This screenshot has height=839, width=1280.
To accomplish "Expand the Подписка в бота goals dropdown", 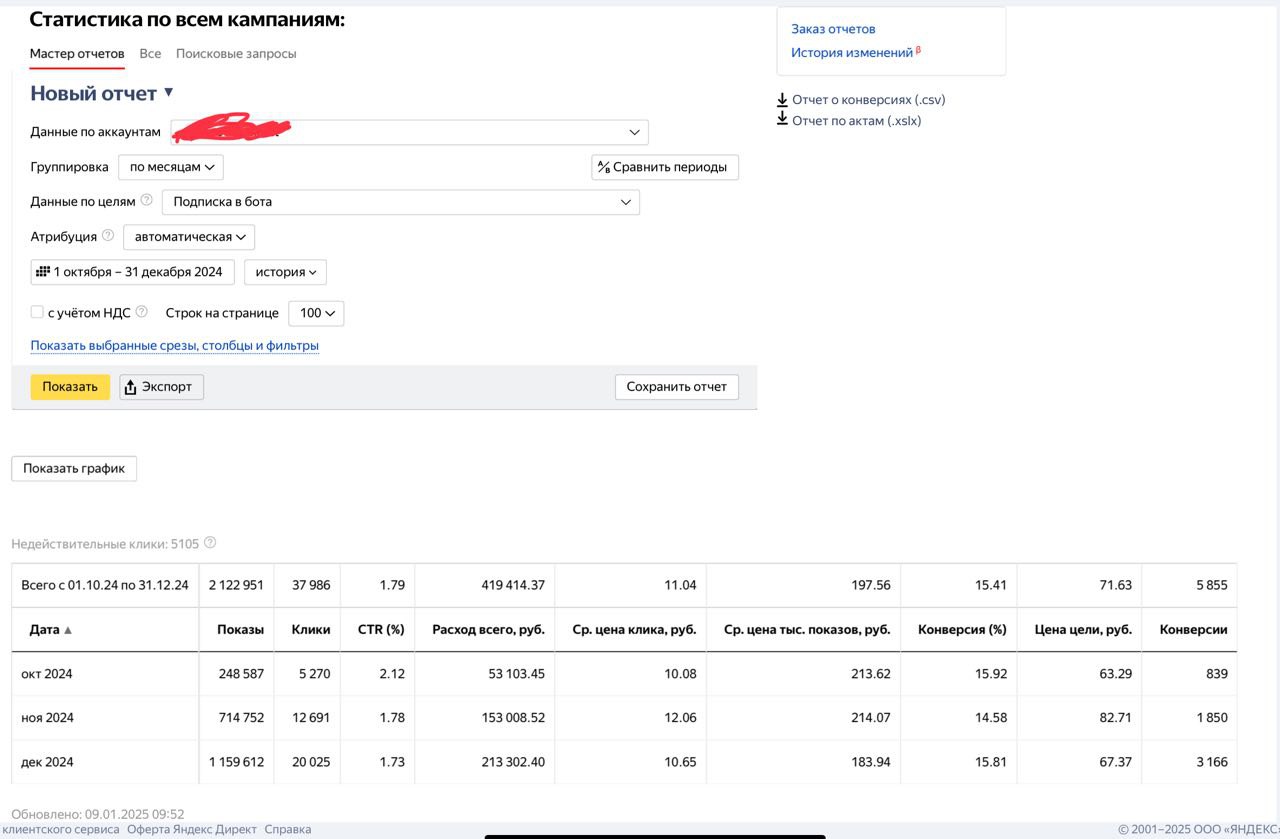I will click(401, 202).
